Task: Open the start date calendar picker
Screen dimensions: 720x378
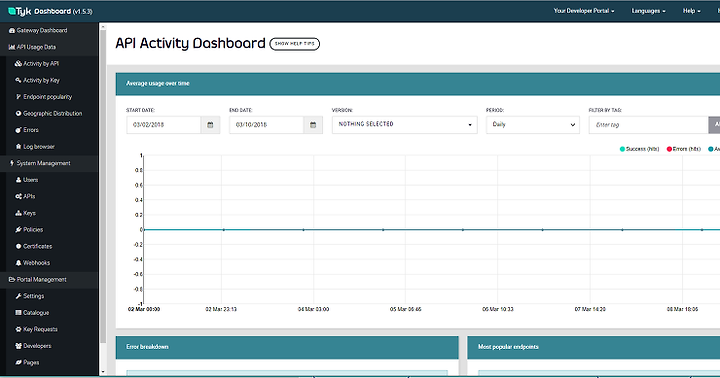Action: pos(210,125)
